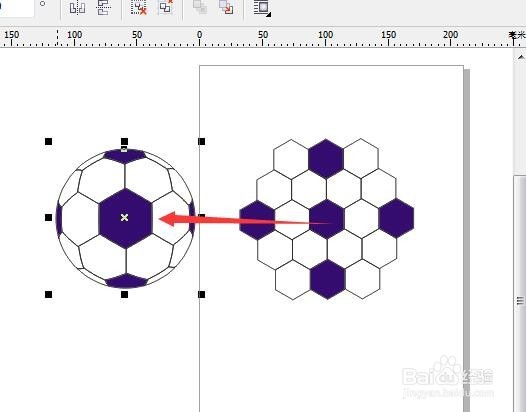Click the vertical scrollbar thumb
Image resolution: width=526 pixels, height=412 pixels.
(520, 295)
